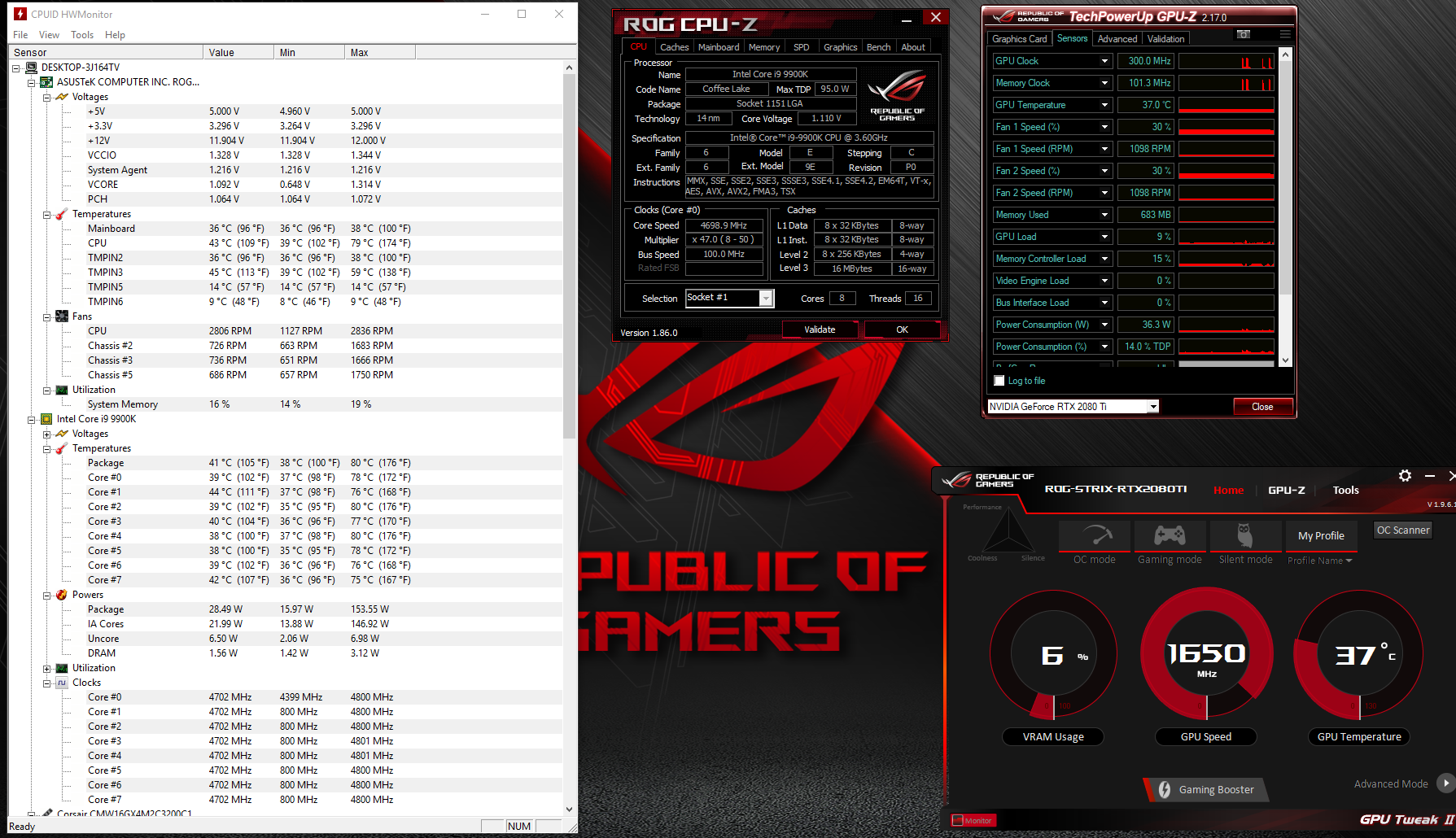The image size is (1456, 838).
Task: Click the Sensor column header
Action: [x=106, y=53]
